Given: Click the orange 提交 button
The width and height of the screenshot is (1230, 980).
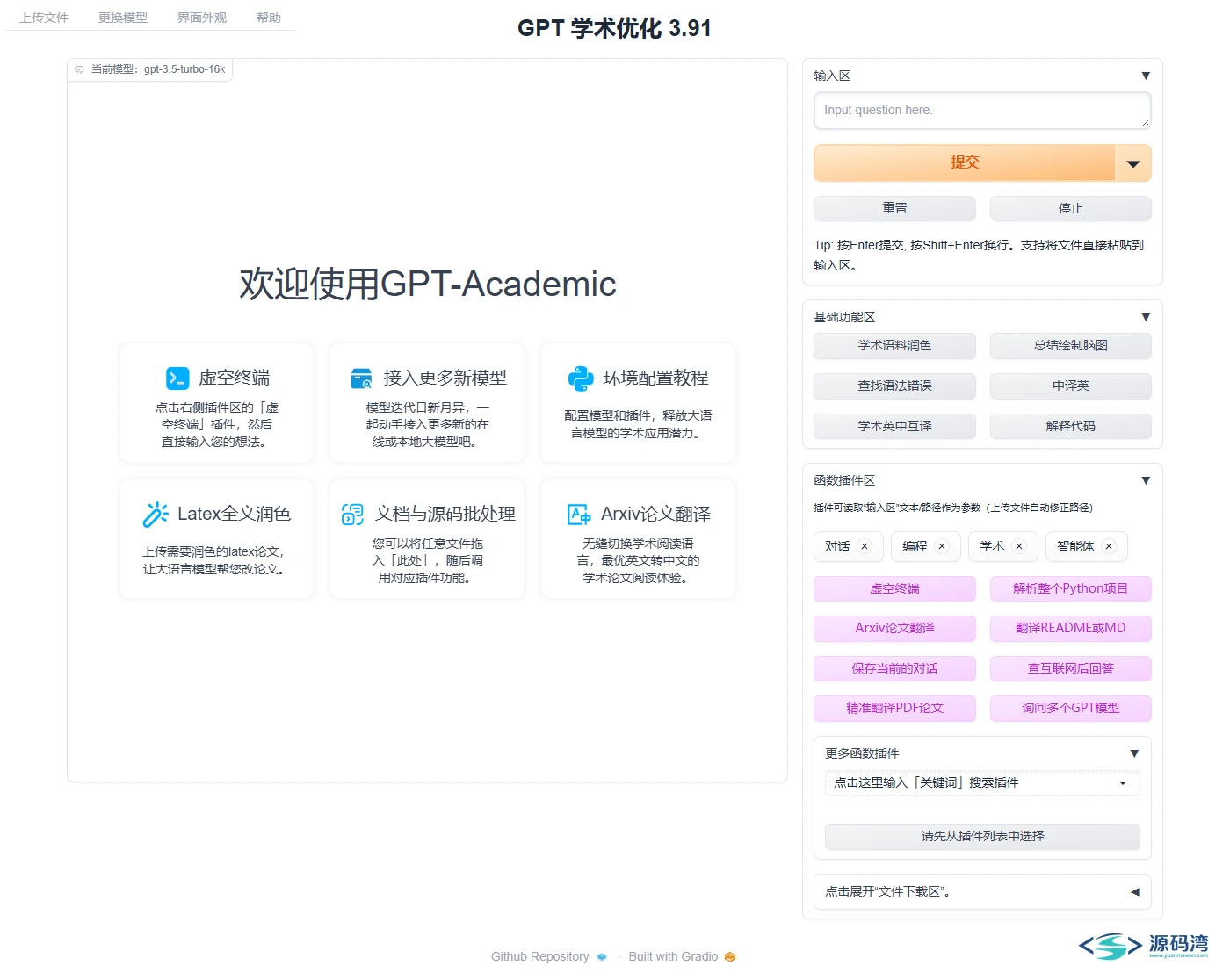Looking at the screenshot, I should (x=965, y=163).
